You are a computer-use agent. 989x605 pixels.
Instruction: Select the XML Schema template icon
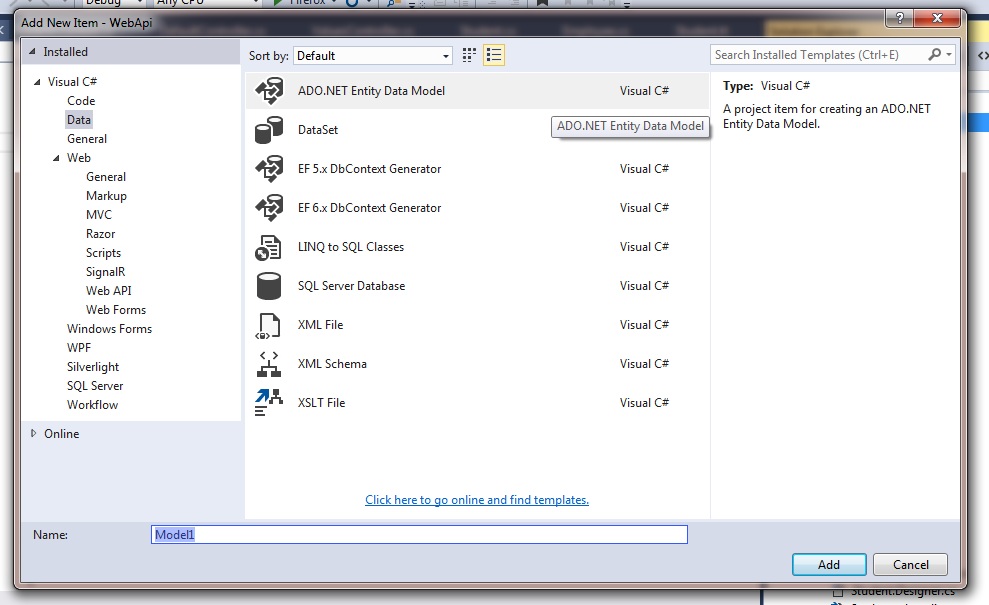(269, 364)
